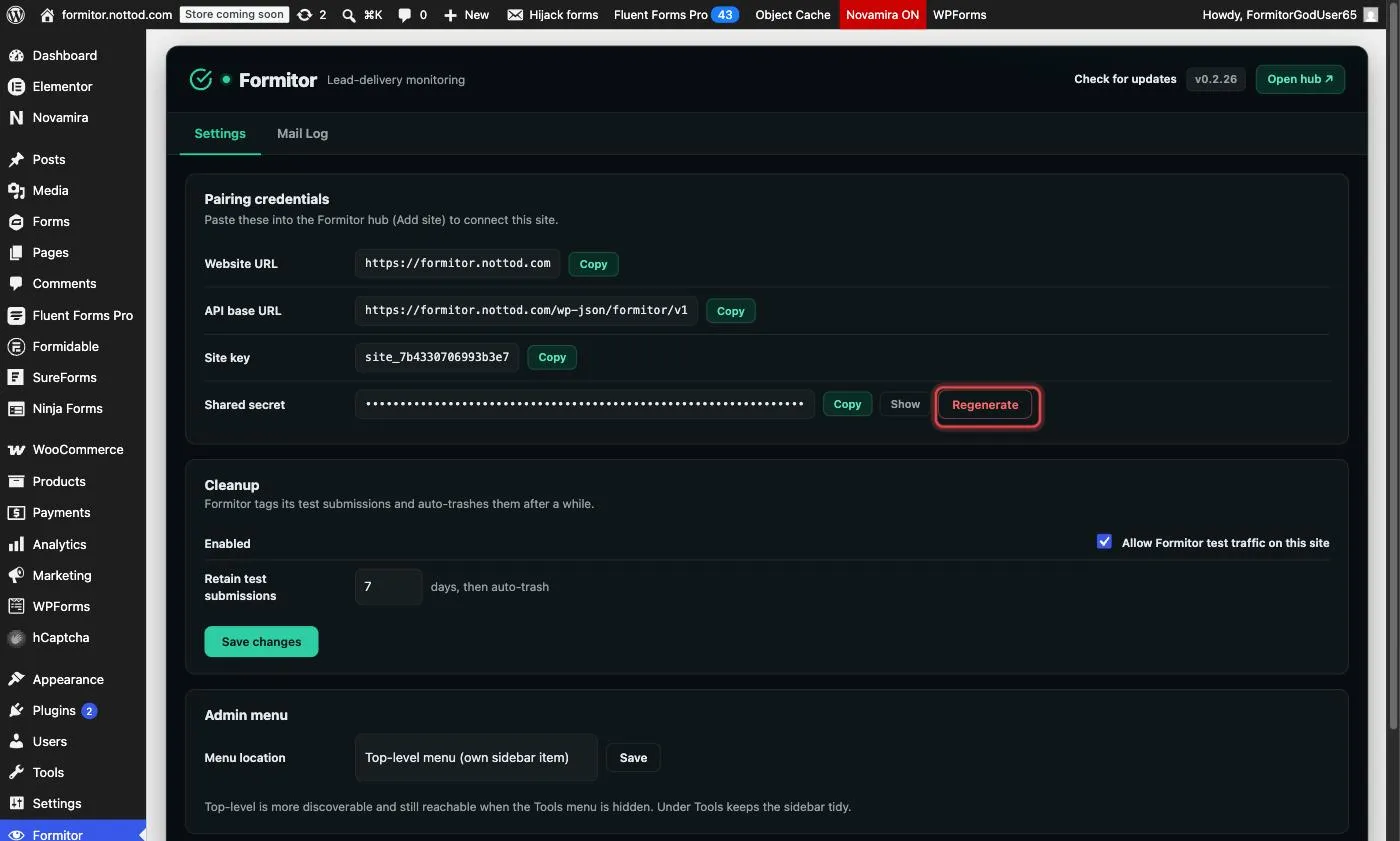
Task: Click the Save changes button
Action: tap(261, 641)
